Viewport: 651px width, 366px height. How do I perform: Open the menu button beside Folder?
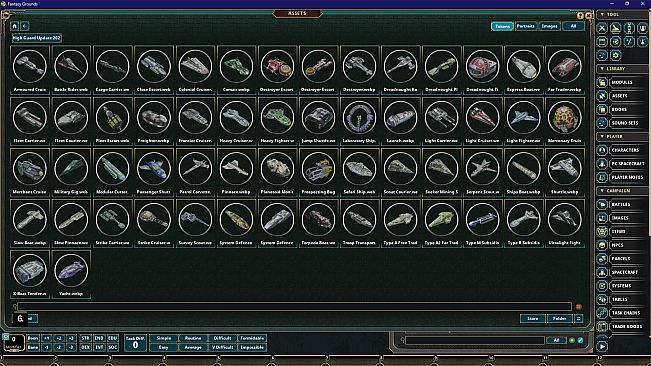pyautogui.click(x=578, y=318)
